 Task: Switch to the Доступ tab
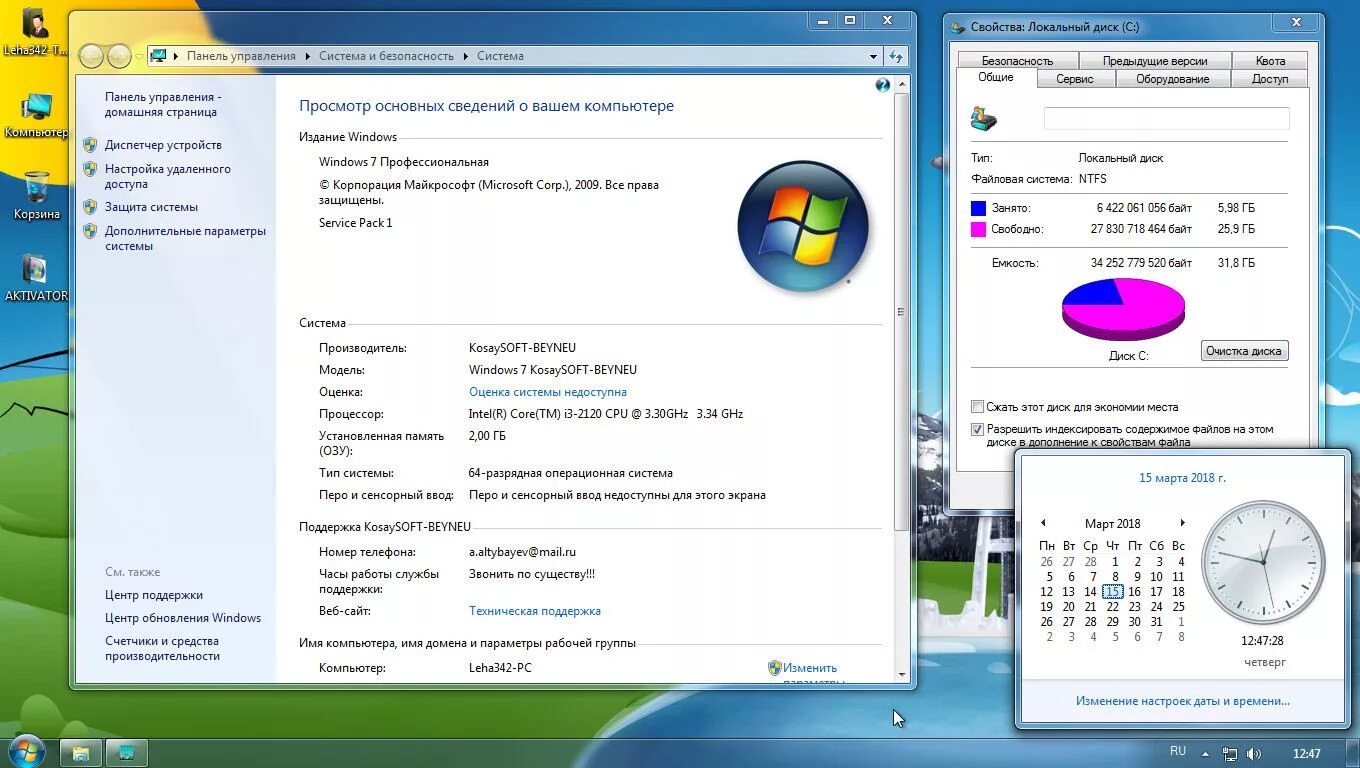coord(1270,79)
